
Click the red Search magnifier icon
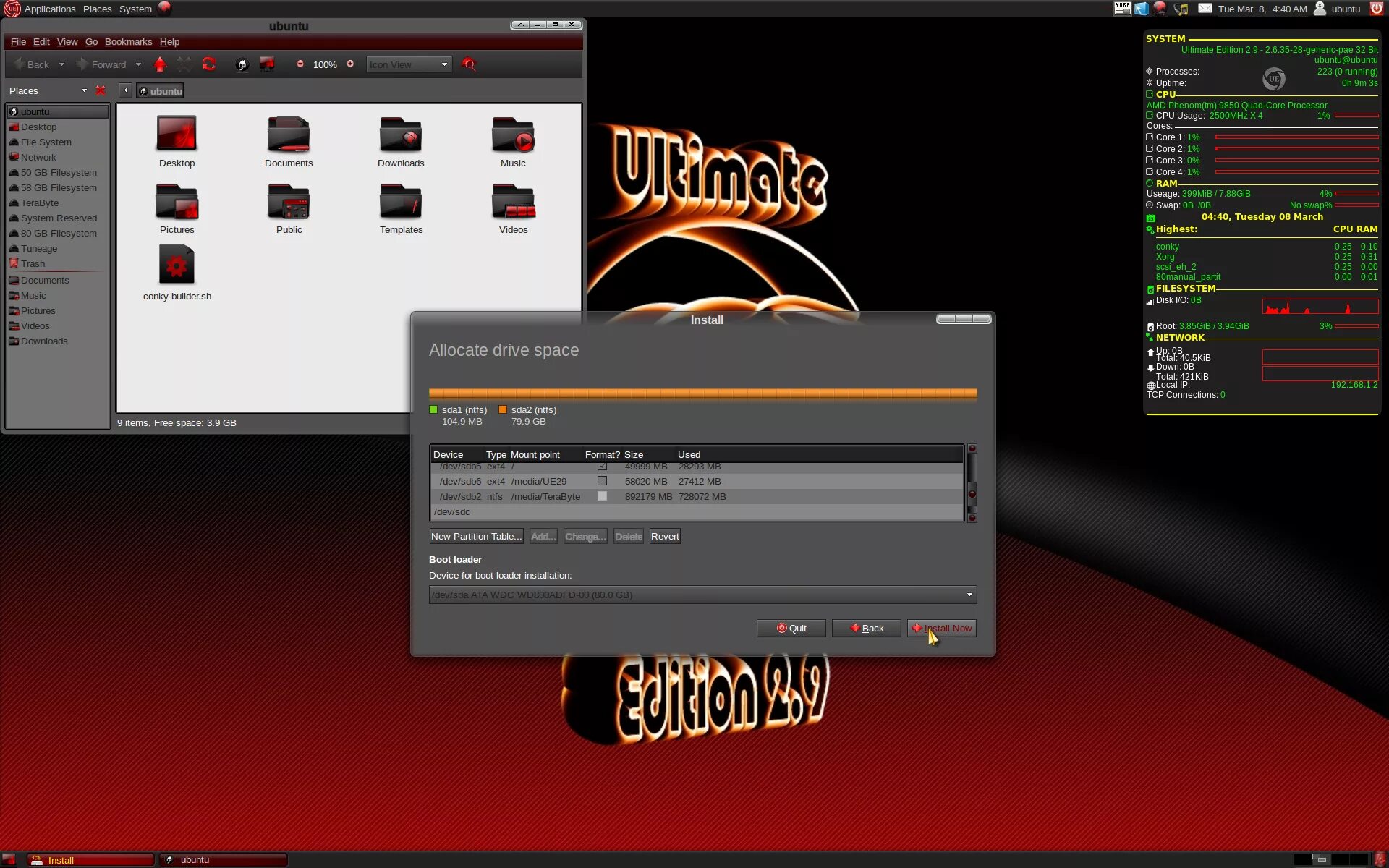[469, 64]
